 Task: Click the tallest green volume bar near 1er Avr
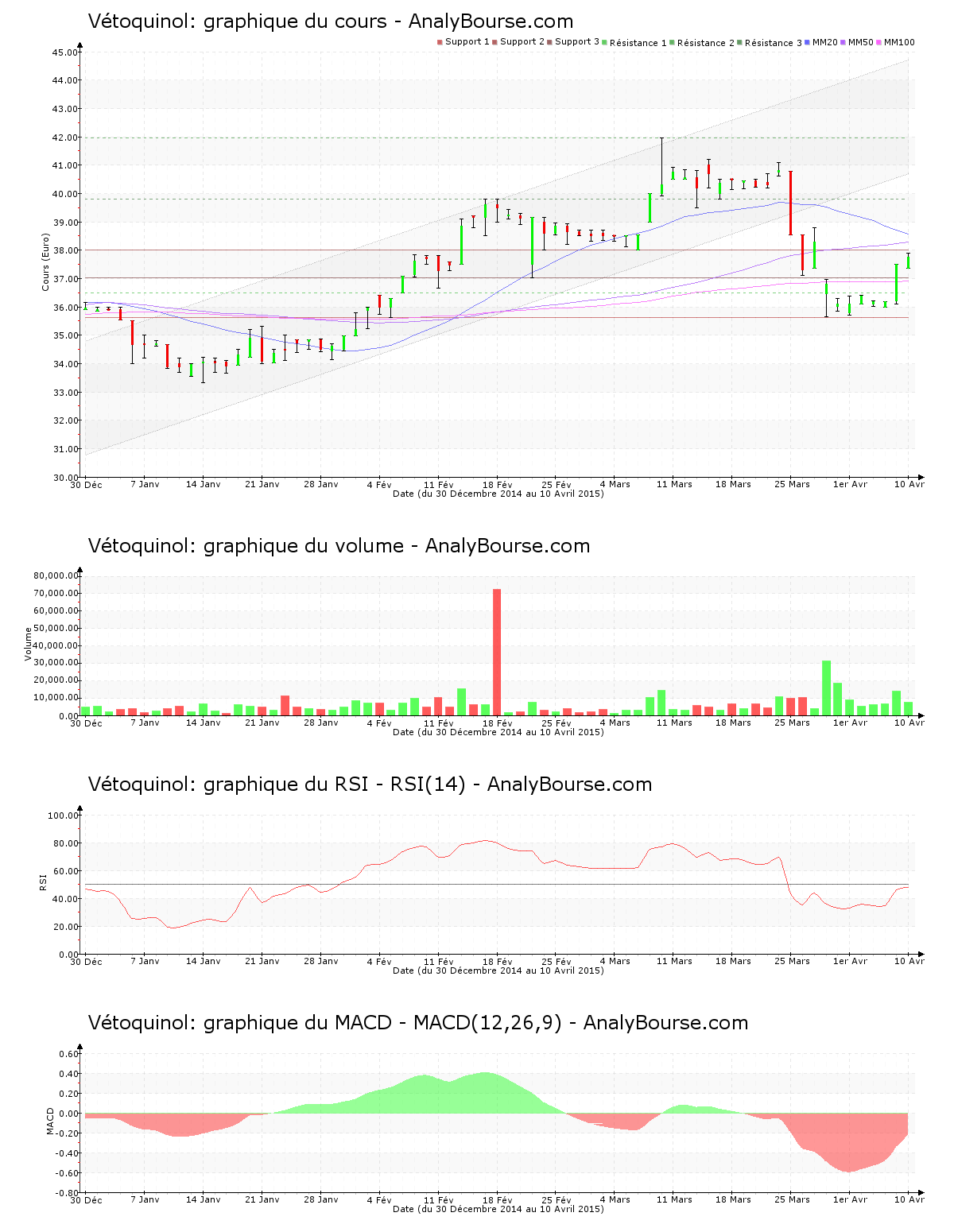coord(826,688)
